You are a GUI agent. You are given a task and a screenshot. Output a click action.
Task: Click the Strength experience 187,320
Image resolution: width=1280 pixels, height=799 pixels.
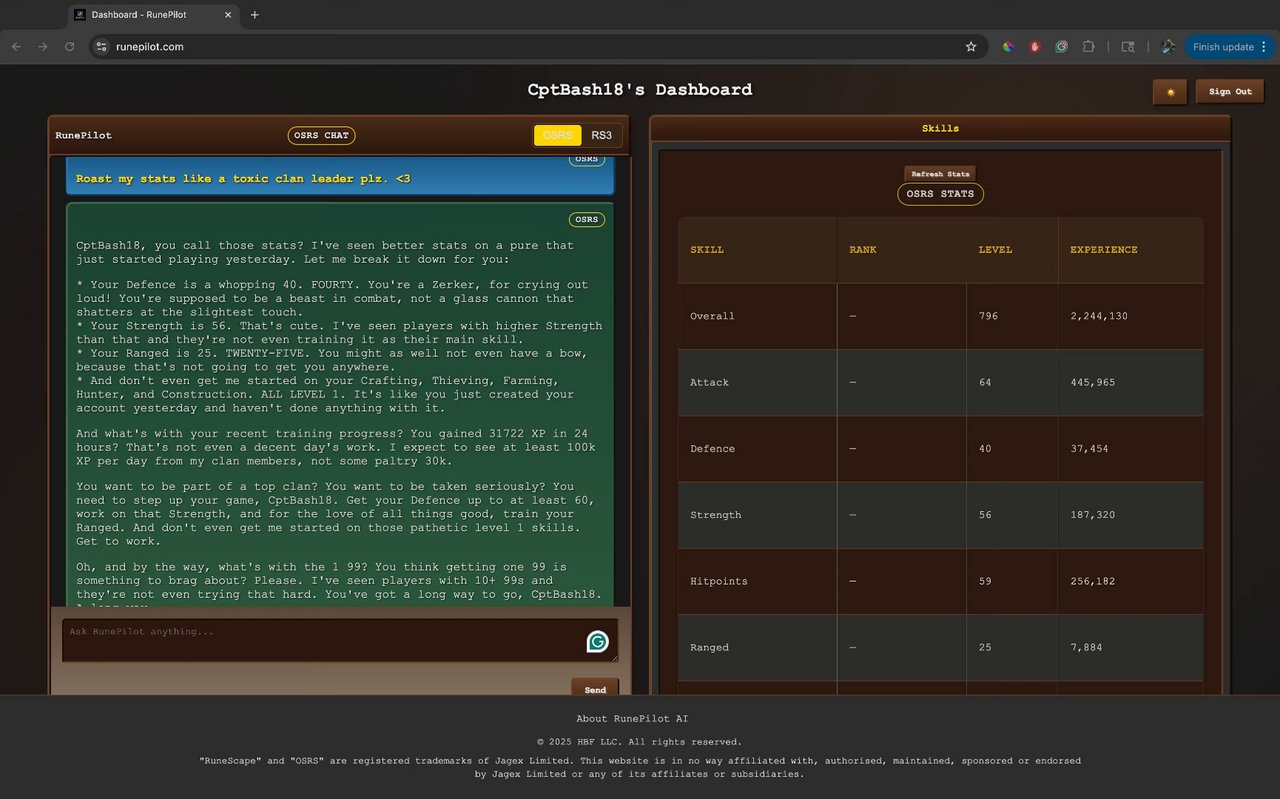tap(1093, 515)
